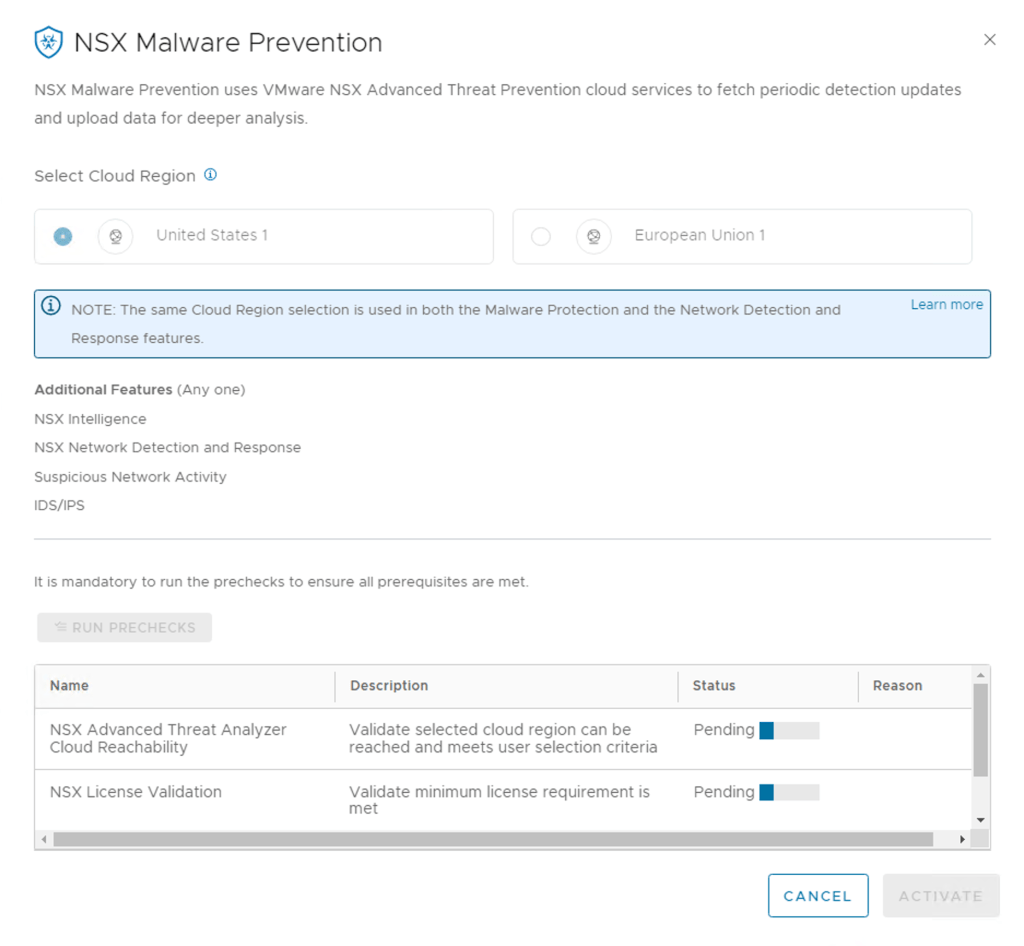1024x946 pixels.
Task: Click the info icon beside Select Cloud Region
Action: coord(210,175)
